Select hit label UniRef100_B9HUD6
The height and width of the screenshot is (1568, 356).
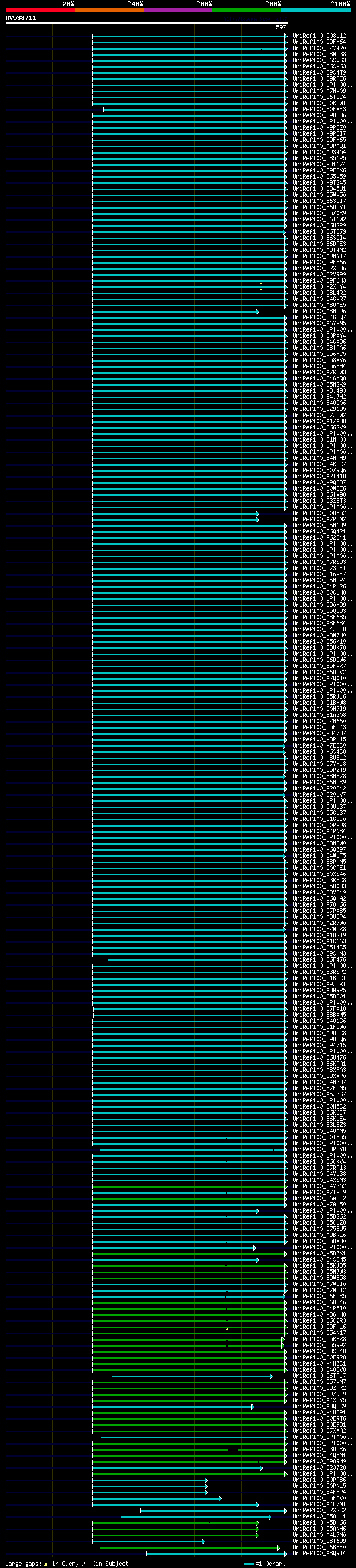(319, 116)
